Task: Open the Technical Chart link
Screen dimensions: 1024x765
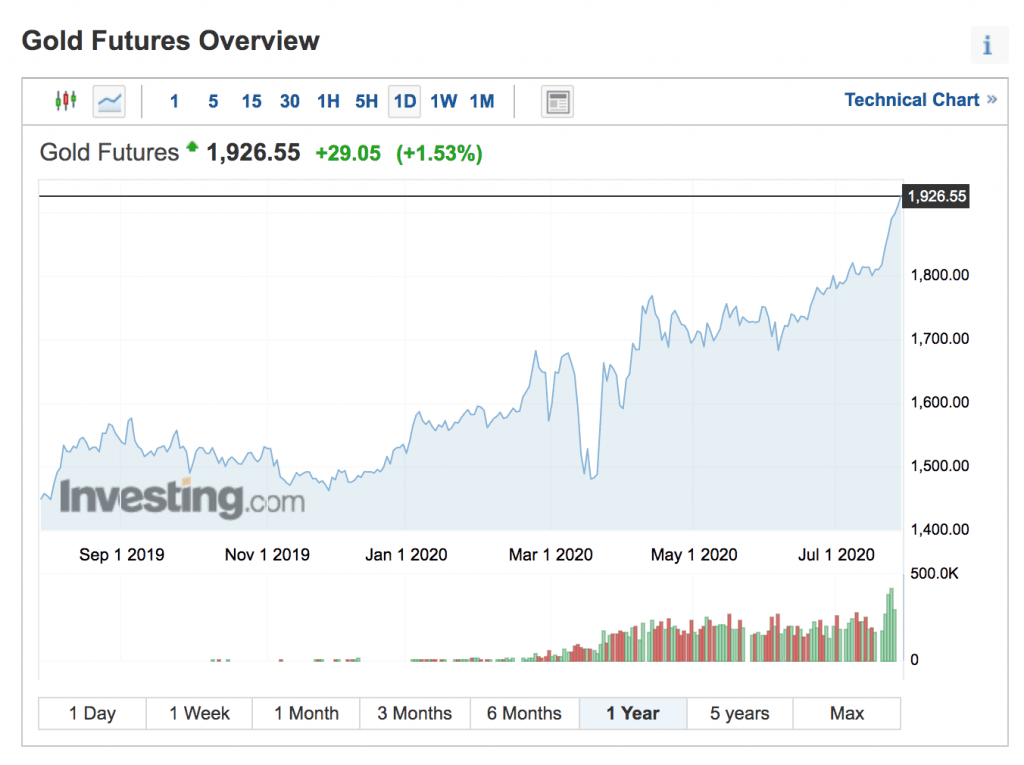Action: (x=912, y=99)
